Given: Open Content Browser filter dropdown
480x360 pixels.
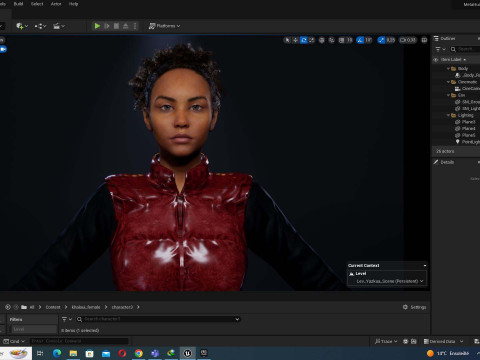Looking at the screenshot, I should 67,319.
